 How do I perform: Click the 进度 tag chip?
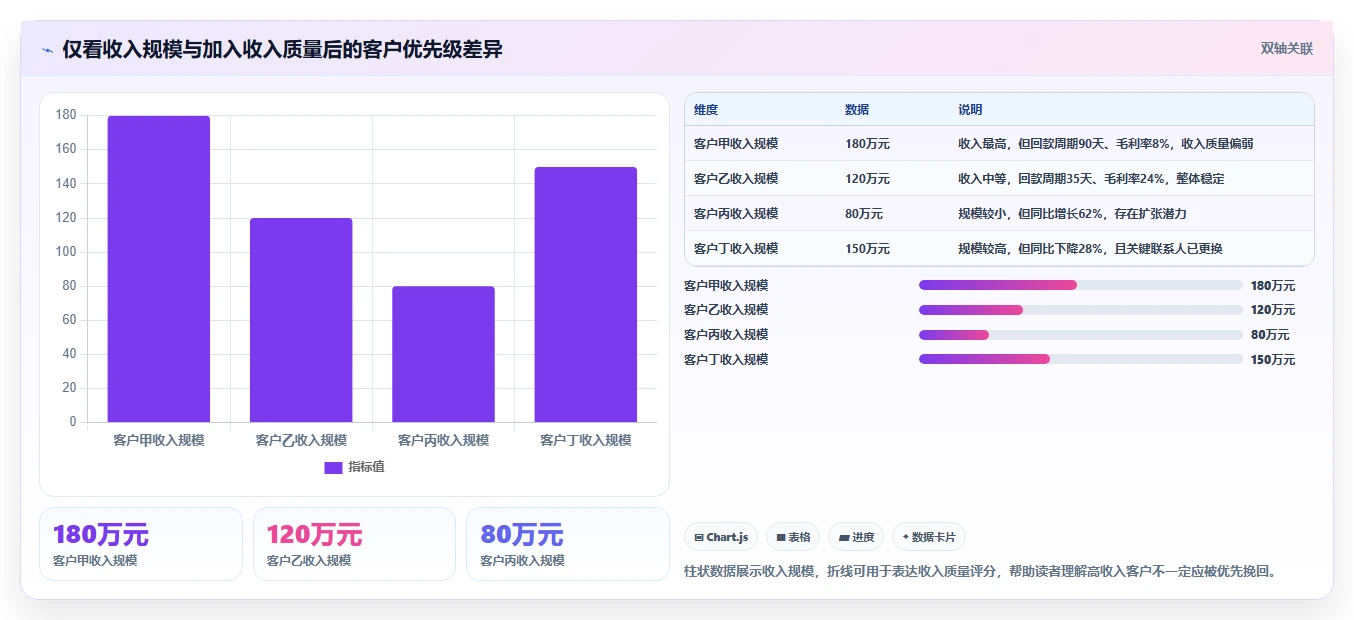856,537
